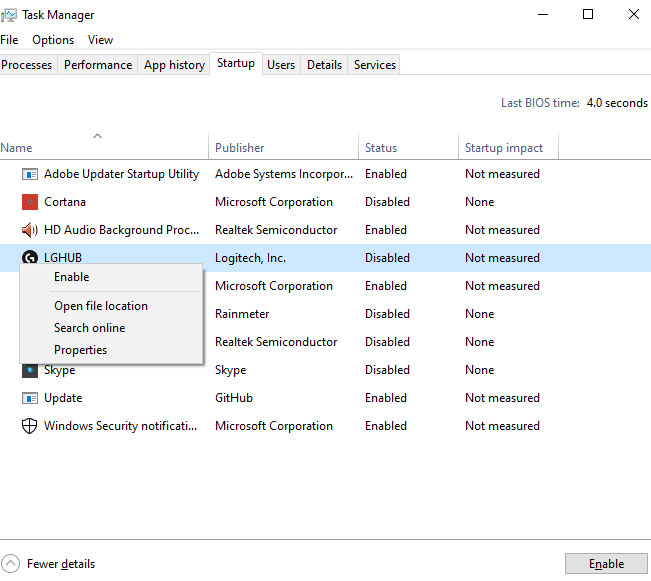The image size is (651, 581).
Task: Click the GitHub publisher cell
Action: coord(234,398)
